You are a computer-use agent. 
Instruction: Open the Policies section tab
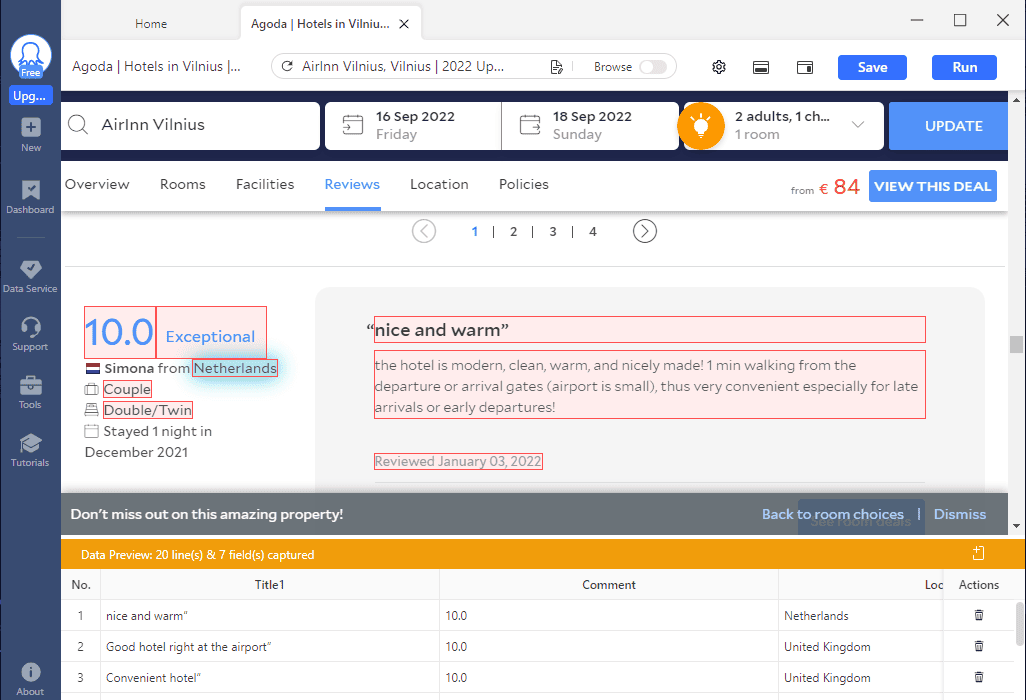pos(523,184)
